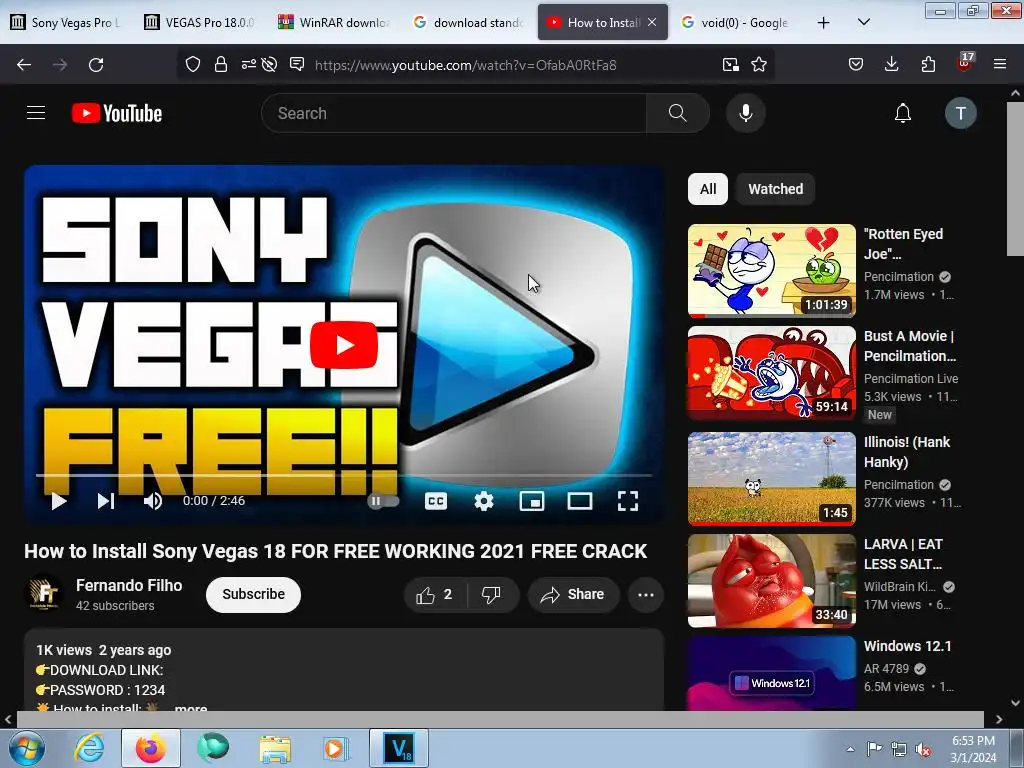Close the How to Install tab
Screen dimensions: 1024x768
coord(652,22)
